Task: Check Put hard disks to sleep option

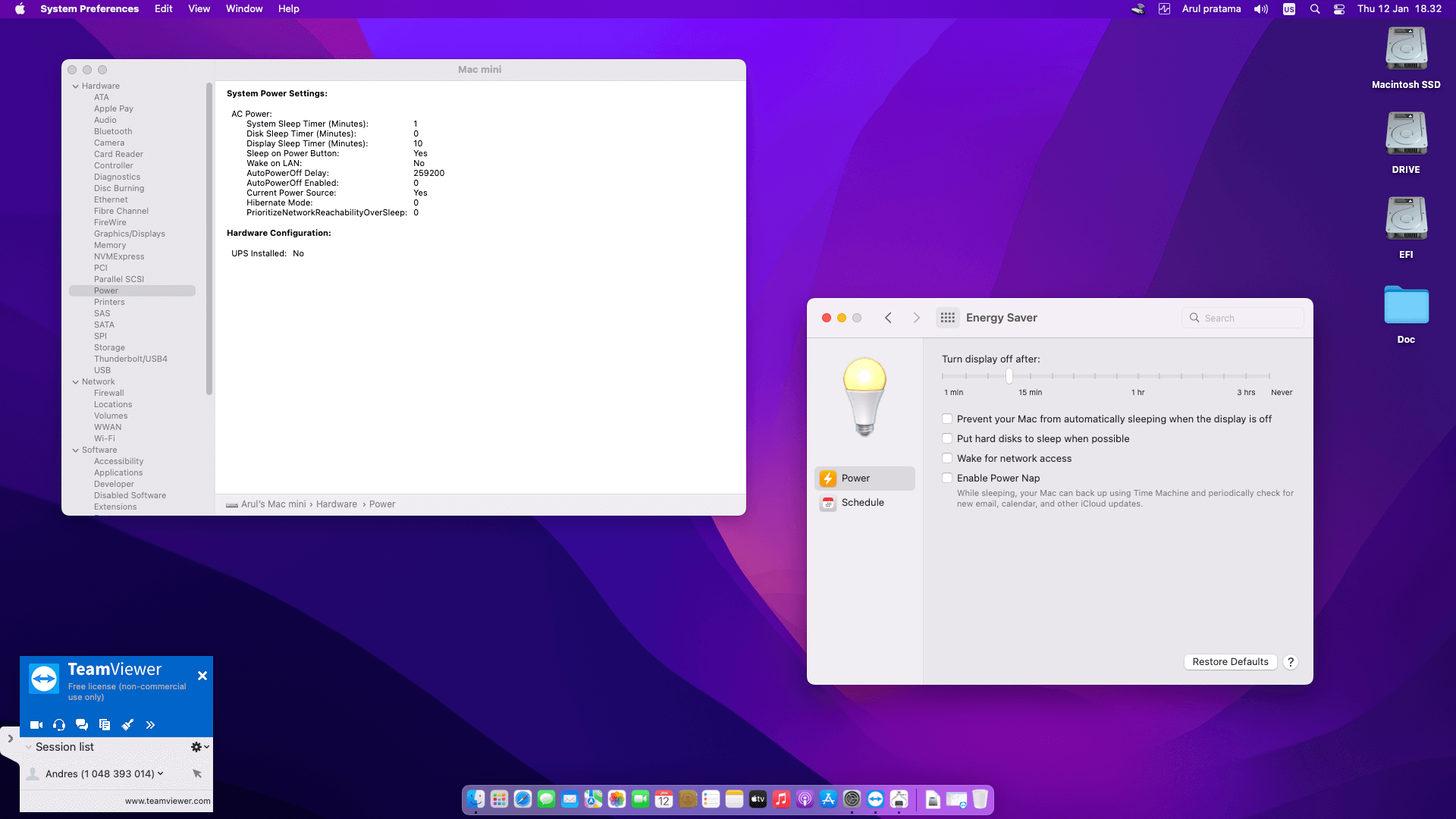Action: tap(947, 438)
